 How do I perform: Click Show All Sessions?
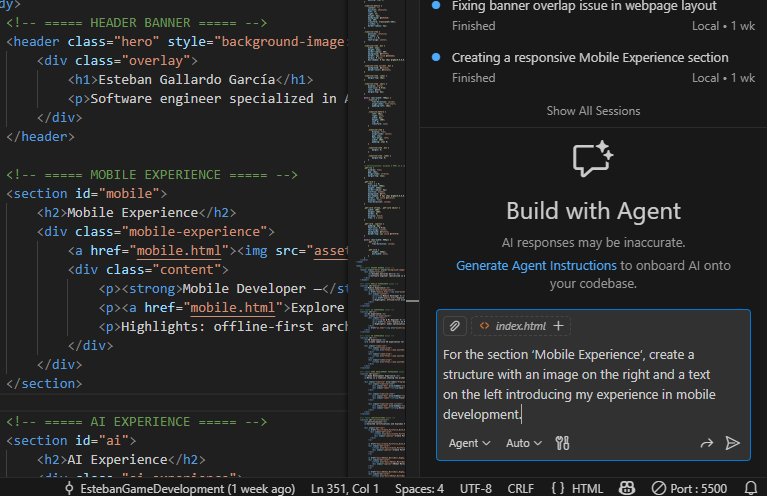tap(593, 111)
